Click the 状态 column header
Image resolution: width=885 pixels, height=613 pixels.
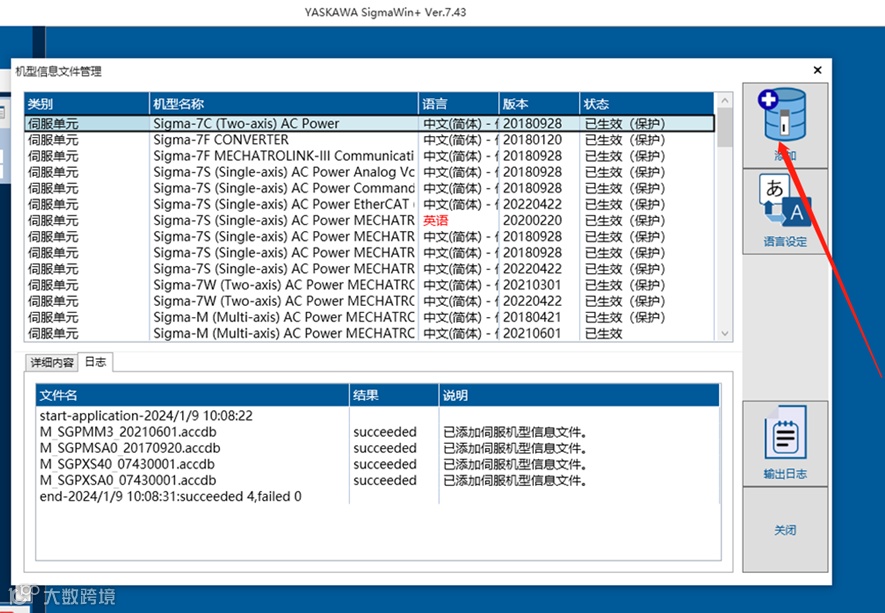647,104
